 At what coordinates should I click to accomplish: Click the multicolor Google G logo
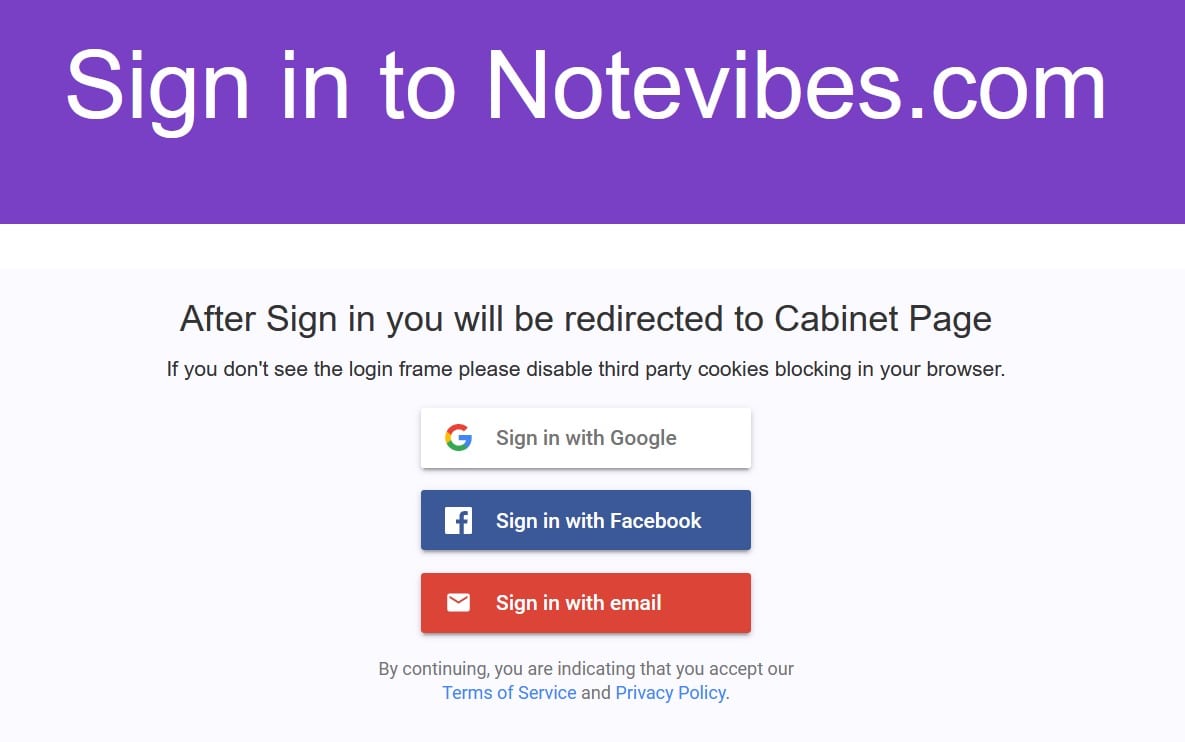coord(458,437)
